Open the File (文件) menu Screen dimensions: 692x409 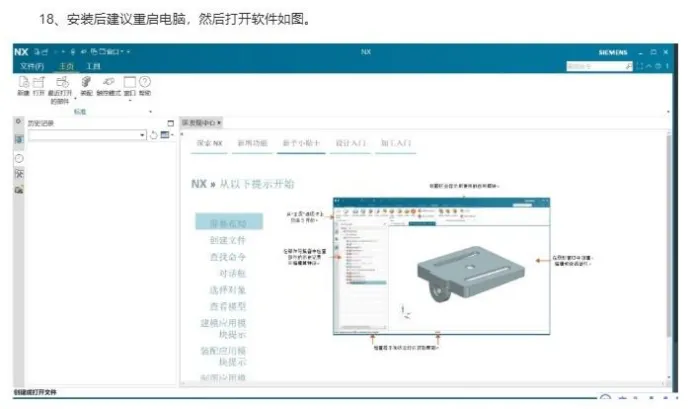pos(32,66)
